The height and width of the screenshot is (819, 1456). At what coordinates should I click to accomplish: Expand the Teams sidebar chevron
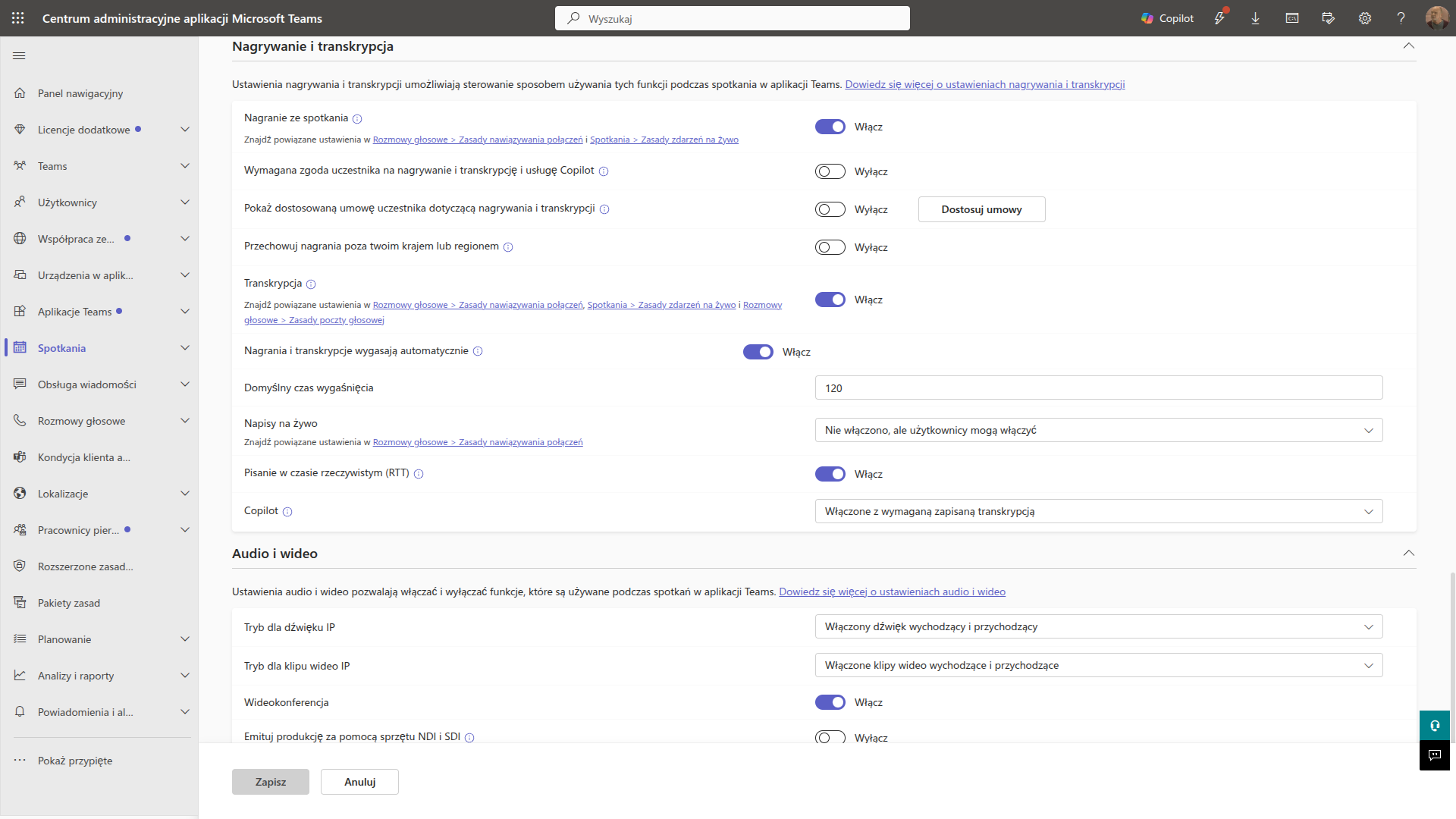pos(185,166)
